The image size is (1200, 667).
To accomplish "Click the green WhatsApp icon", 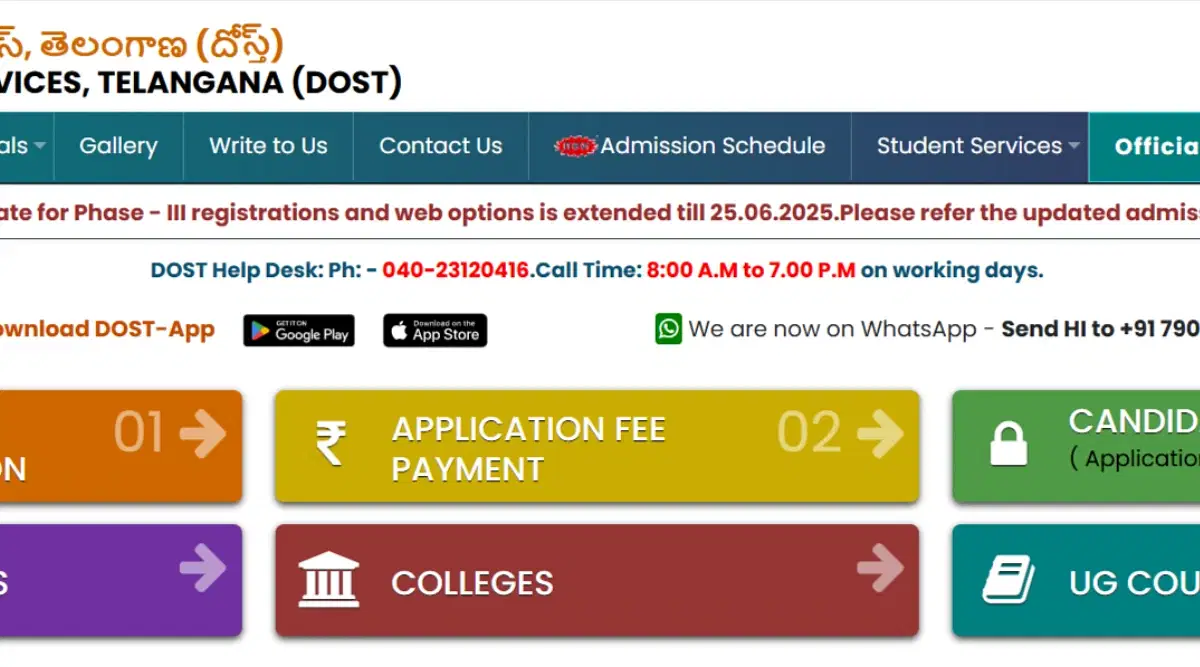I will click(669, 329).
